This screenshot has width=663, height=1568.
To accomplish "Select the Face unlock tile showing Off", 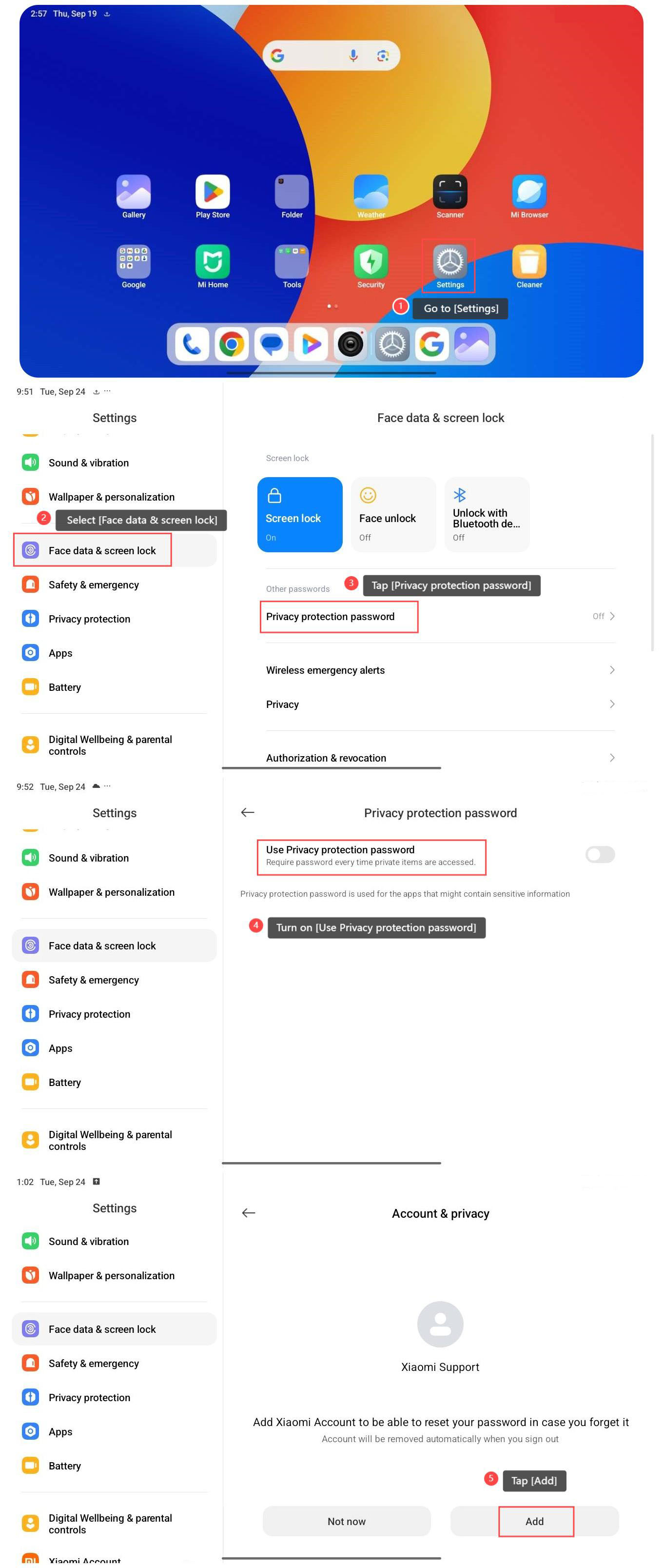I will 393,514.
